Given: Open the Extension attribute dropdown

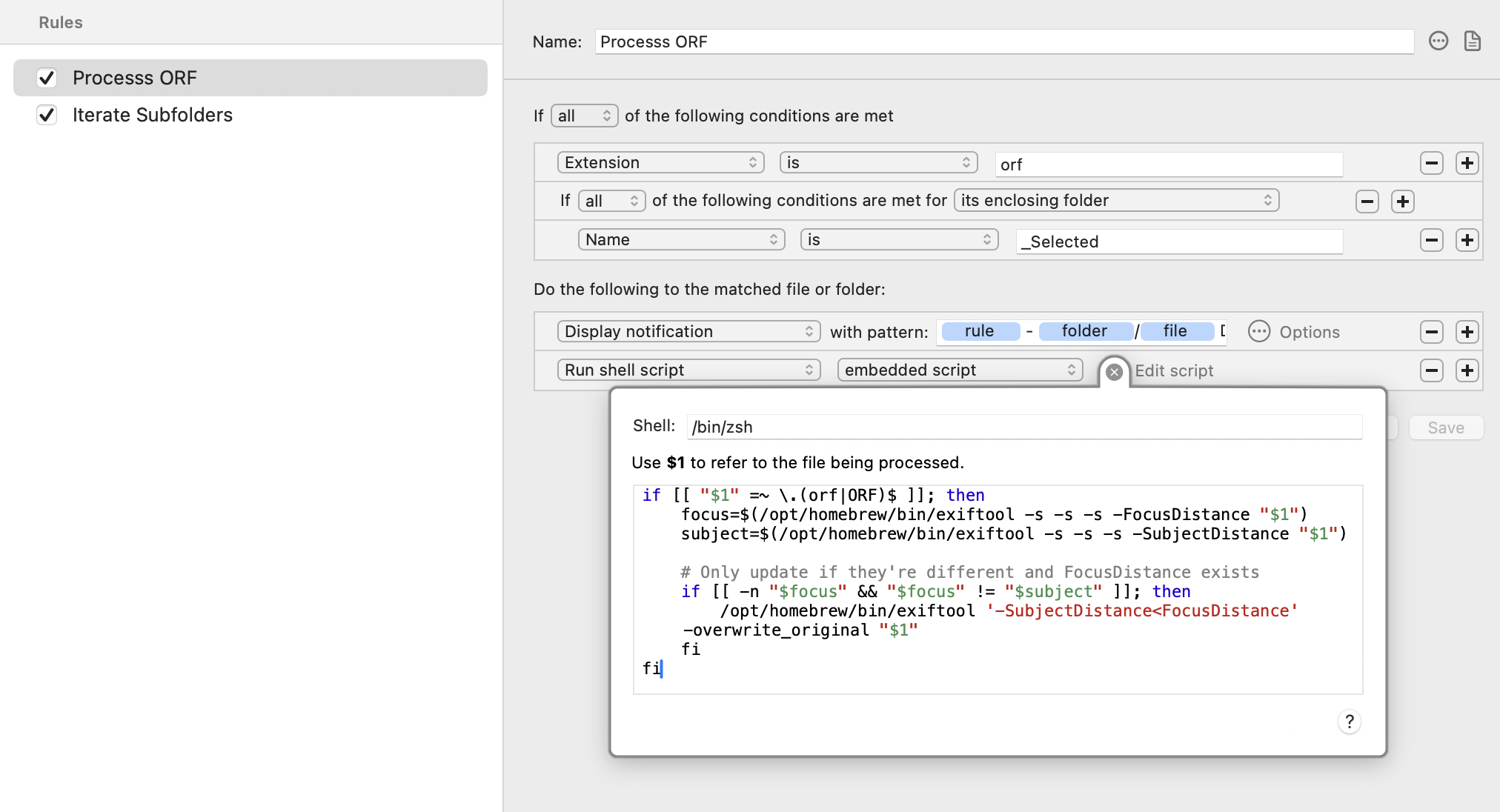Looking at the screenshot, I should point(660,163).
